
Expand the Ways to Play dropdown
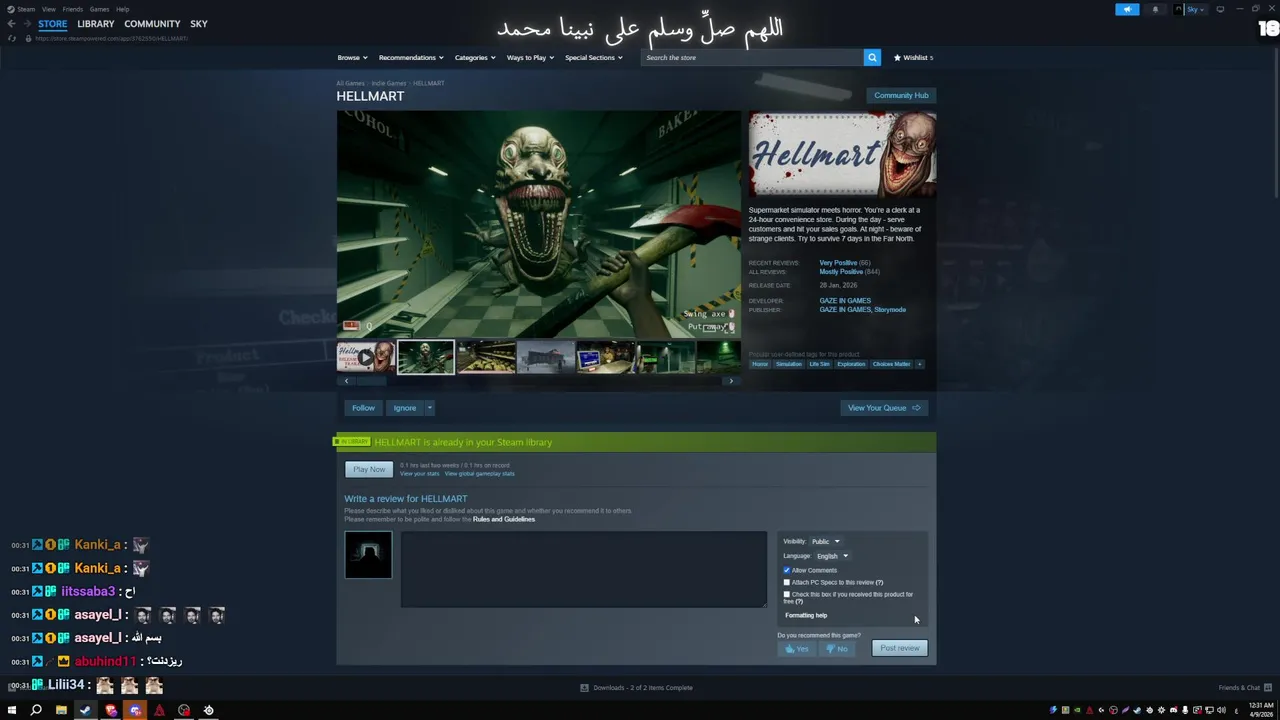tap(530, 58)
